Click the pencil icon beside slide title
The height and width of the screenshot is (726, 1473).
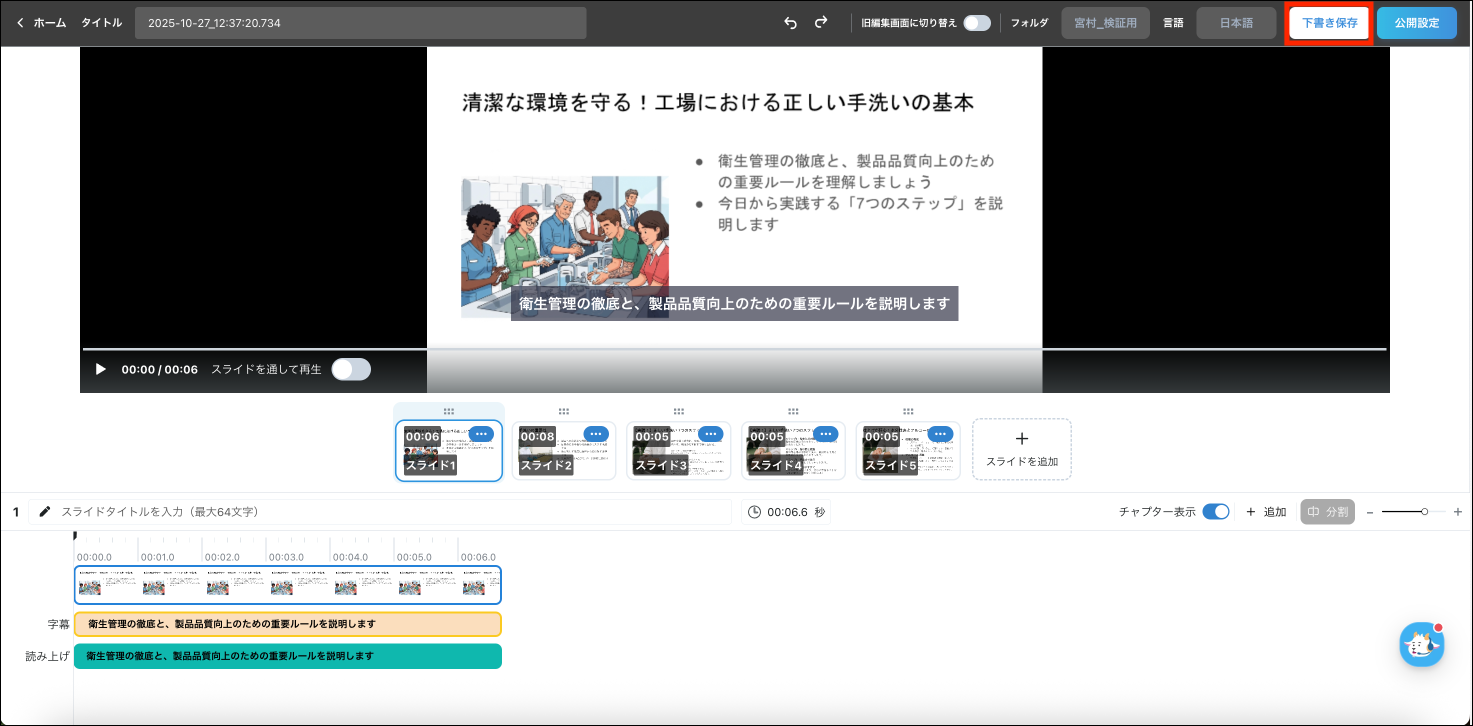coord(44,512)
